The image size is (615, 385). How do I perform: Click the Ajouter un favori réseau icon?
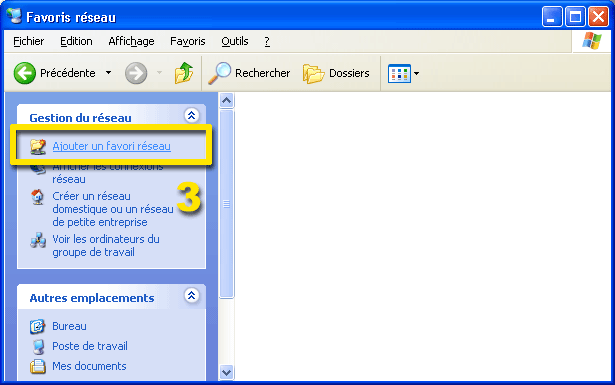click(x=38, y=147)
